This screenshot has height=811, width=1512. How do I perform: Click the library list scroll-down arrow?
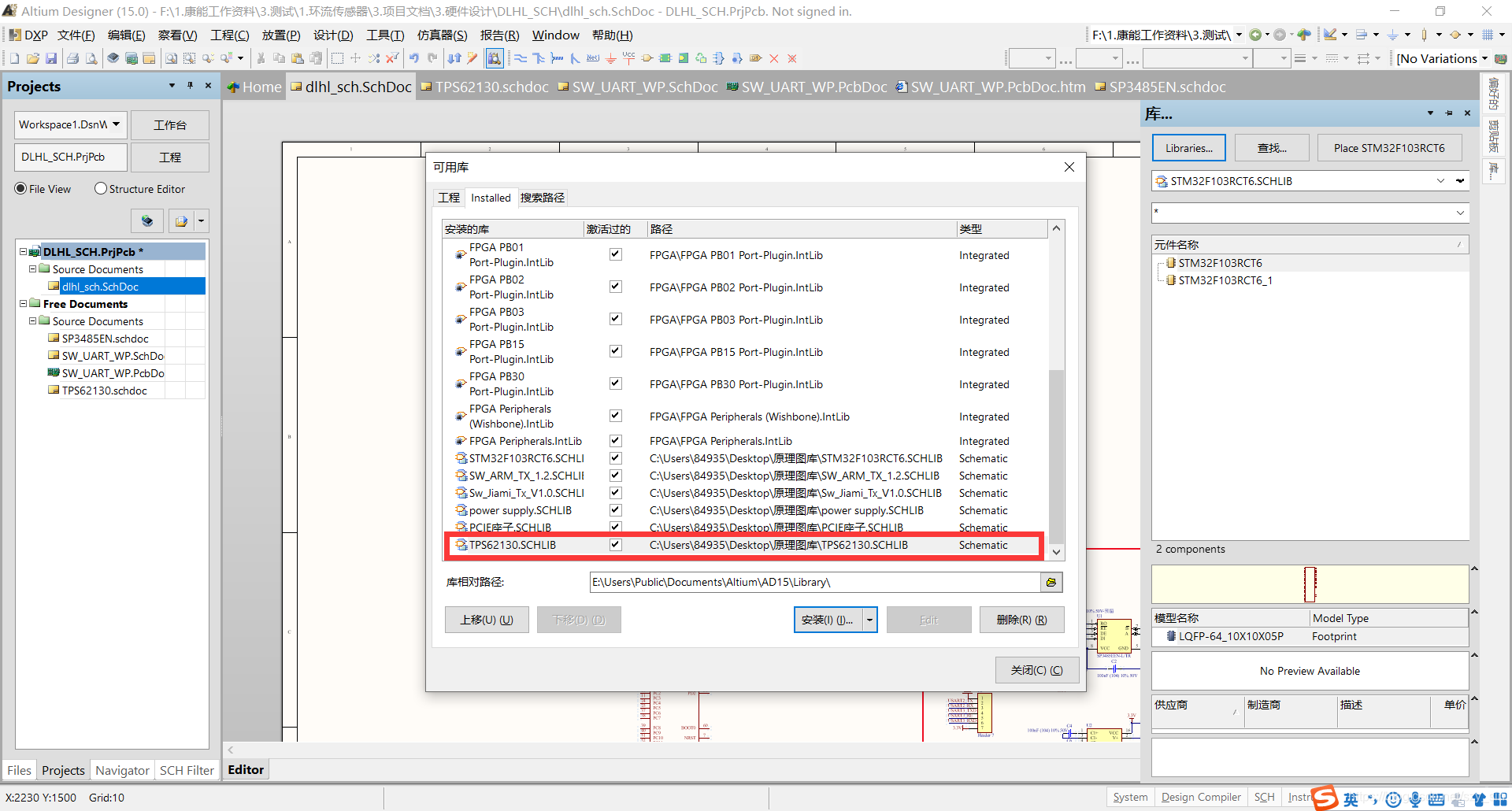(x=1056, y=552)
